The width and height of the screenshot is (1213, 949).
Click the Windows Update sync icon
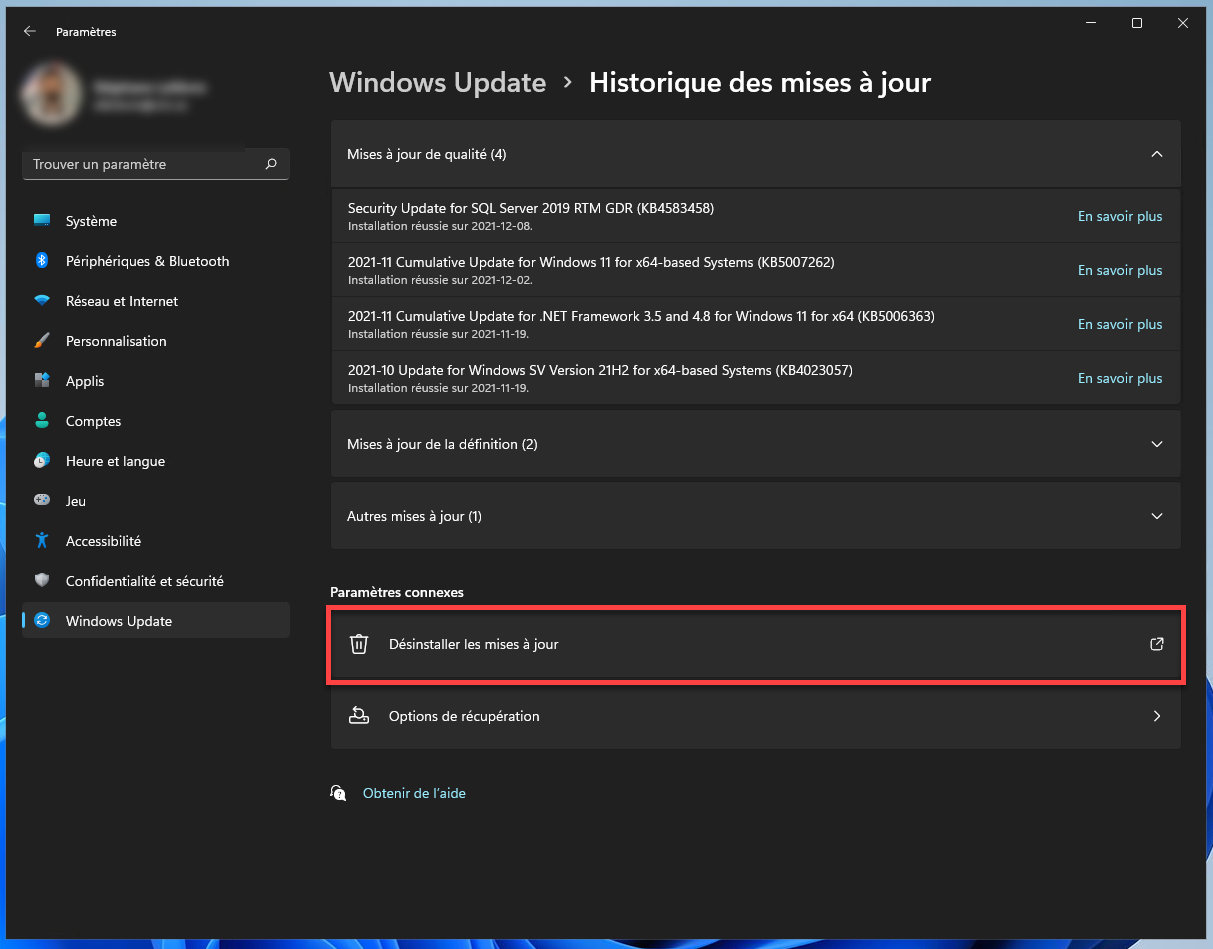(x=42, y=621)
